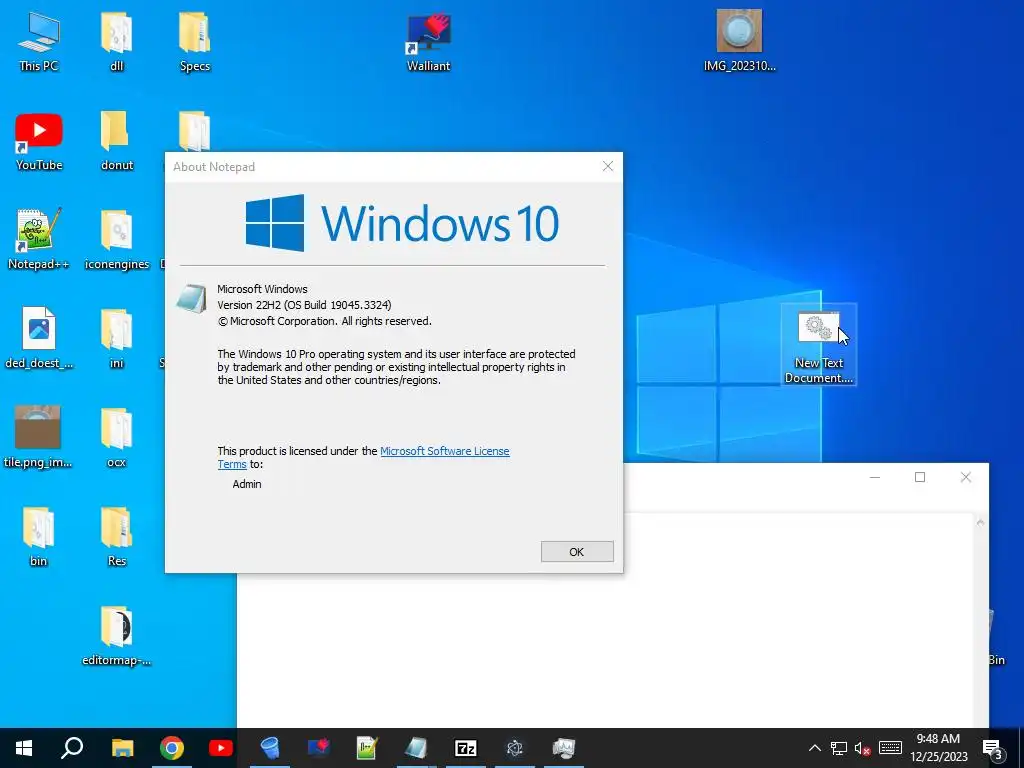Click the atom-shaped taskbar icon

tap(515, 748)
